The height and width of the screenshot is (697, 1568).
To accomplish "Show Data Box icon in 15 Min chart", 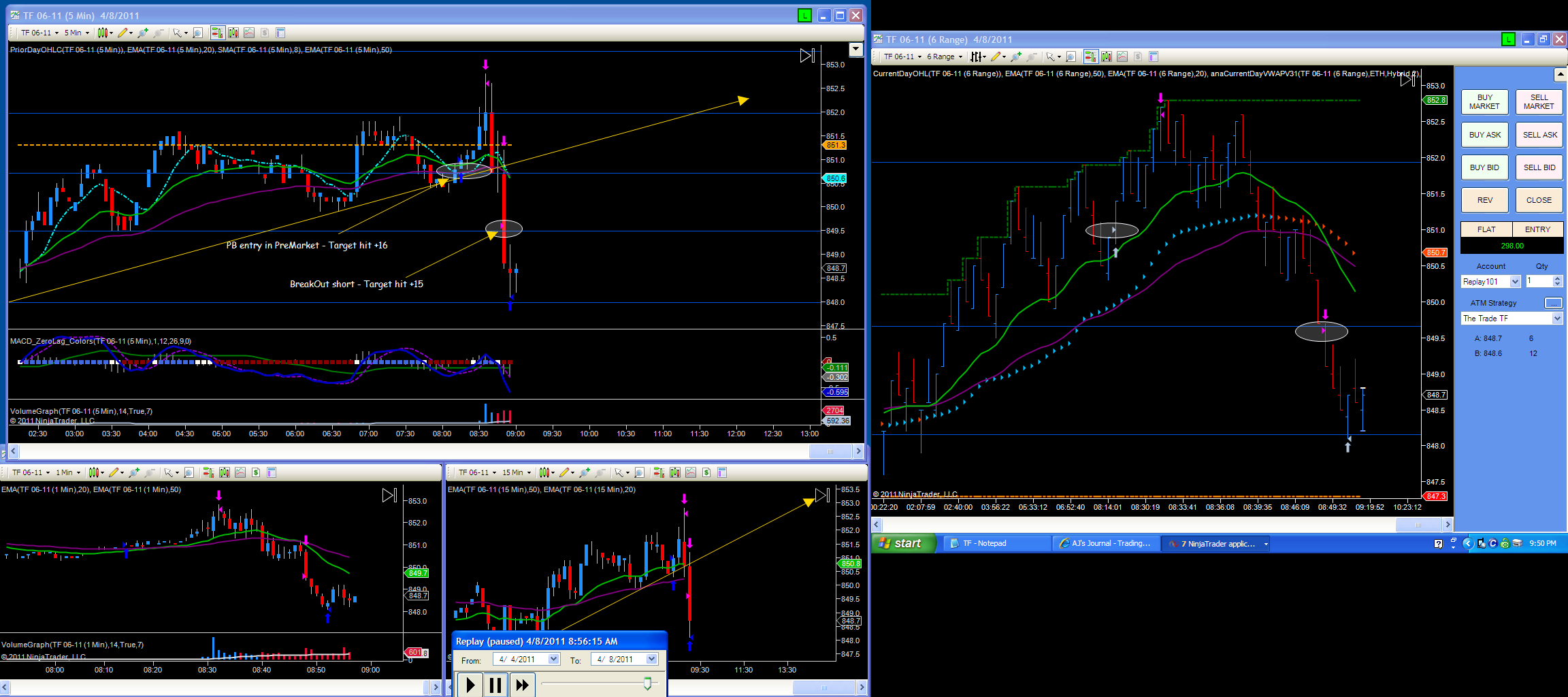I will point(722,472).
